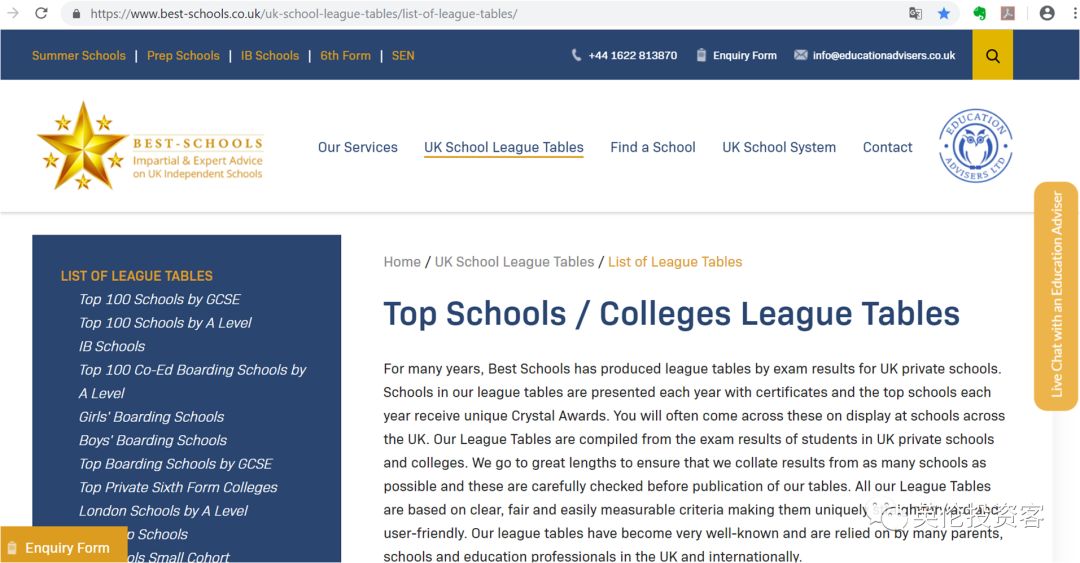1080x563 pixels.
Task: Open the 6th Form link
Action: point(345,56)
